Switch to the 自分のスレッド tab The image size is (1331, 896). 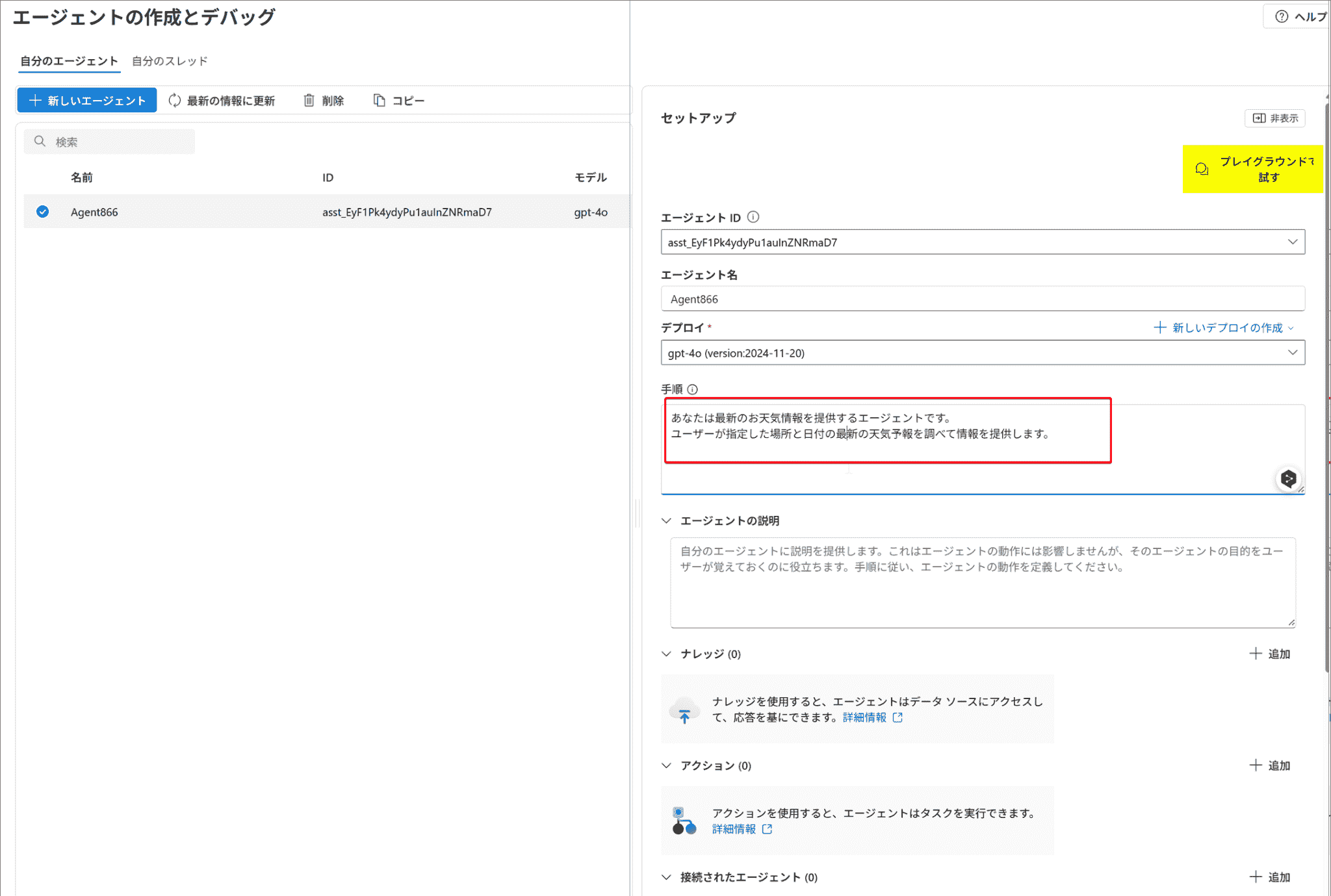coord(170,61)
